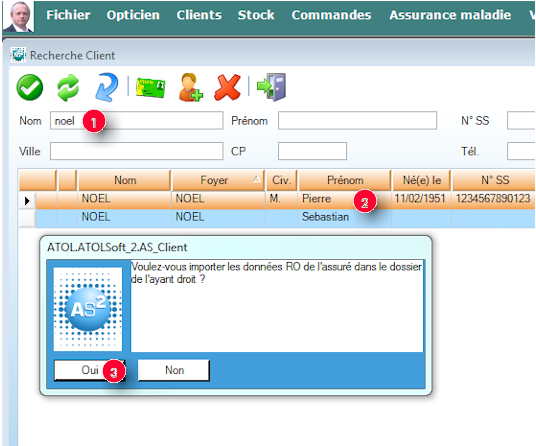Click the red X delete icon
The height and width of the screenshot is (446, 536).
pos(227,87)
